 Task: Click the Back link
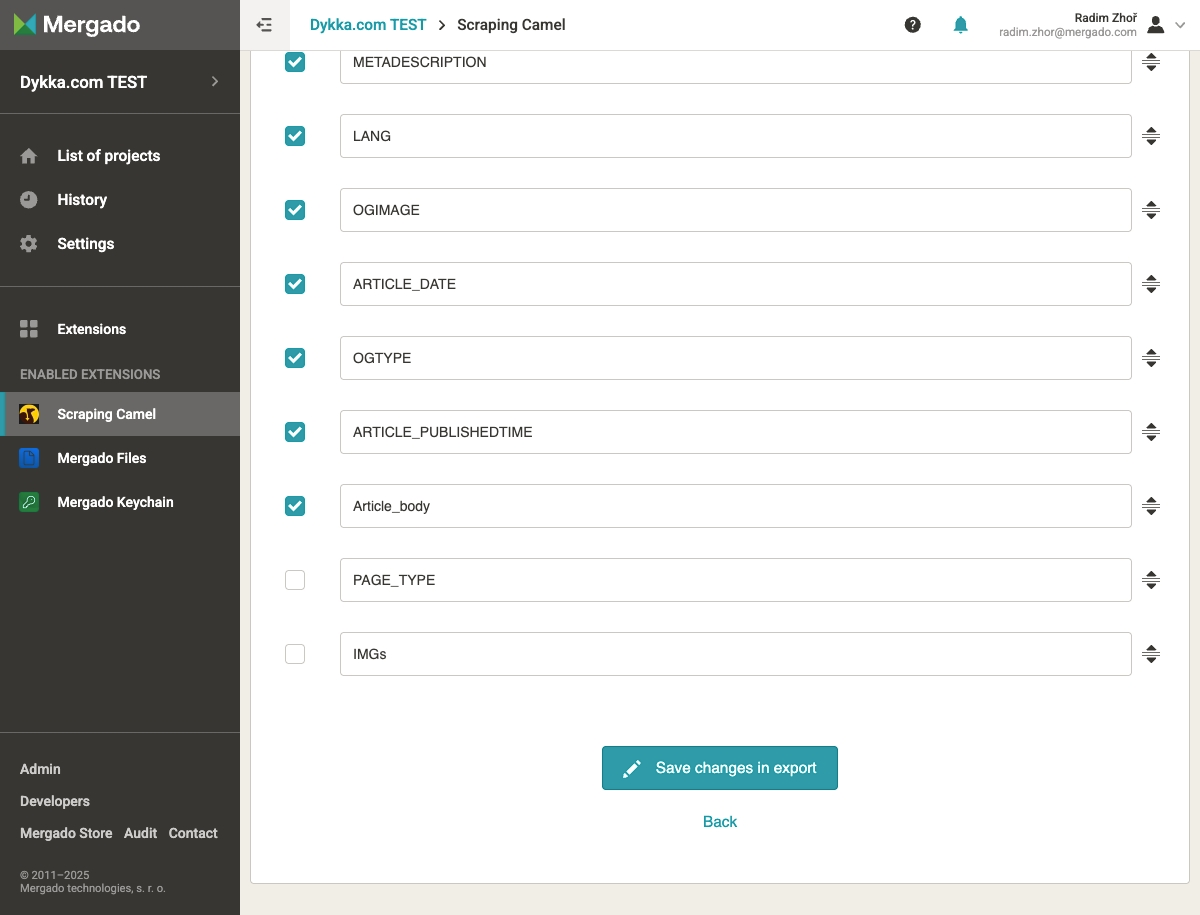(x=719, y=822)
